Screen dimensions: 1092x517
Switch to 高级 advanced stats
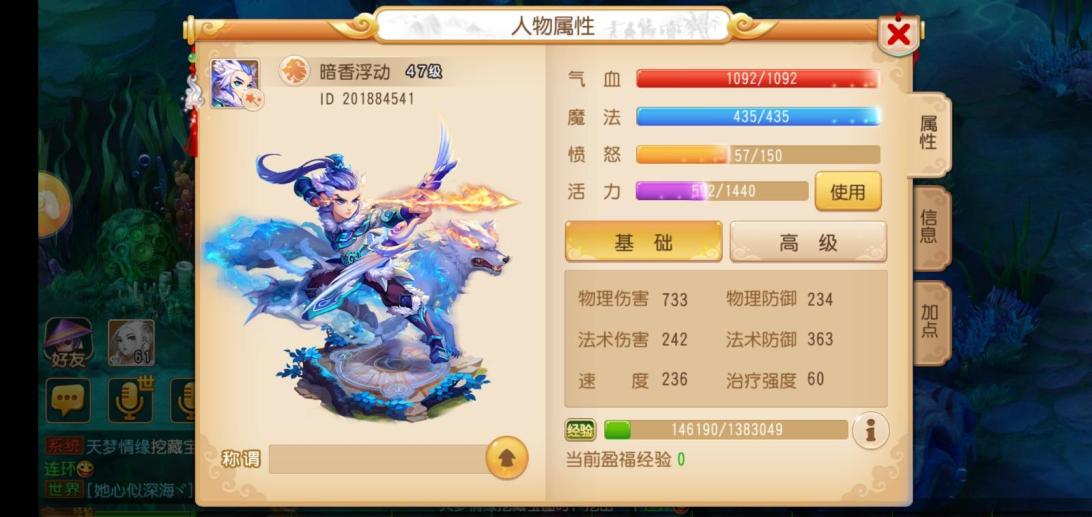click(x=809, y=242)
